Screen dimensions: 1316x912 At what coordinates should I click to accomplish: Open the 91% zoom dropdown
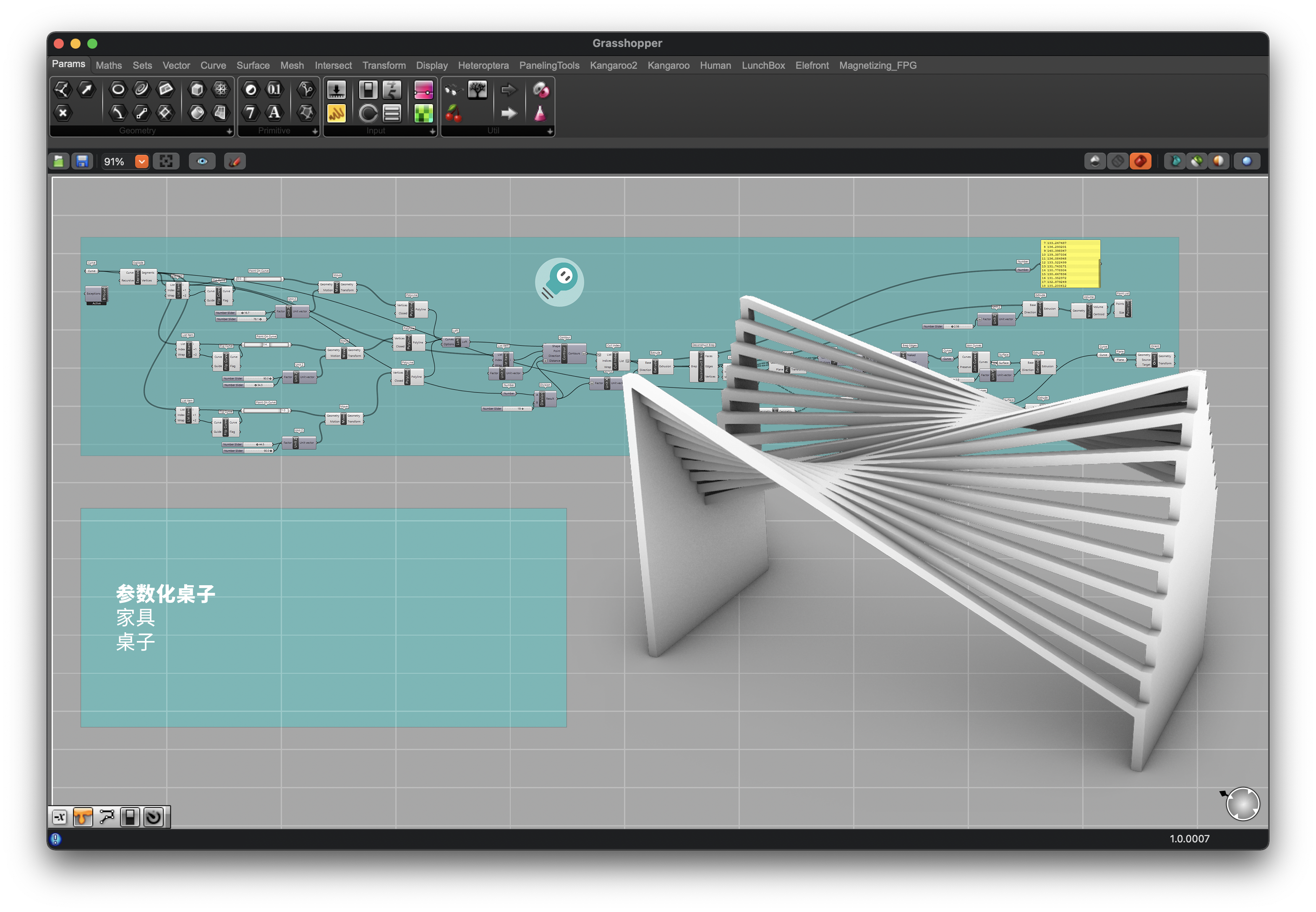coord(141,162)
